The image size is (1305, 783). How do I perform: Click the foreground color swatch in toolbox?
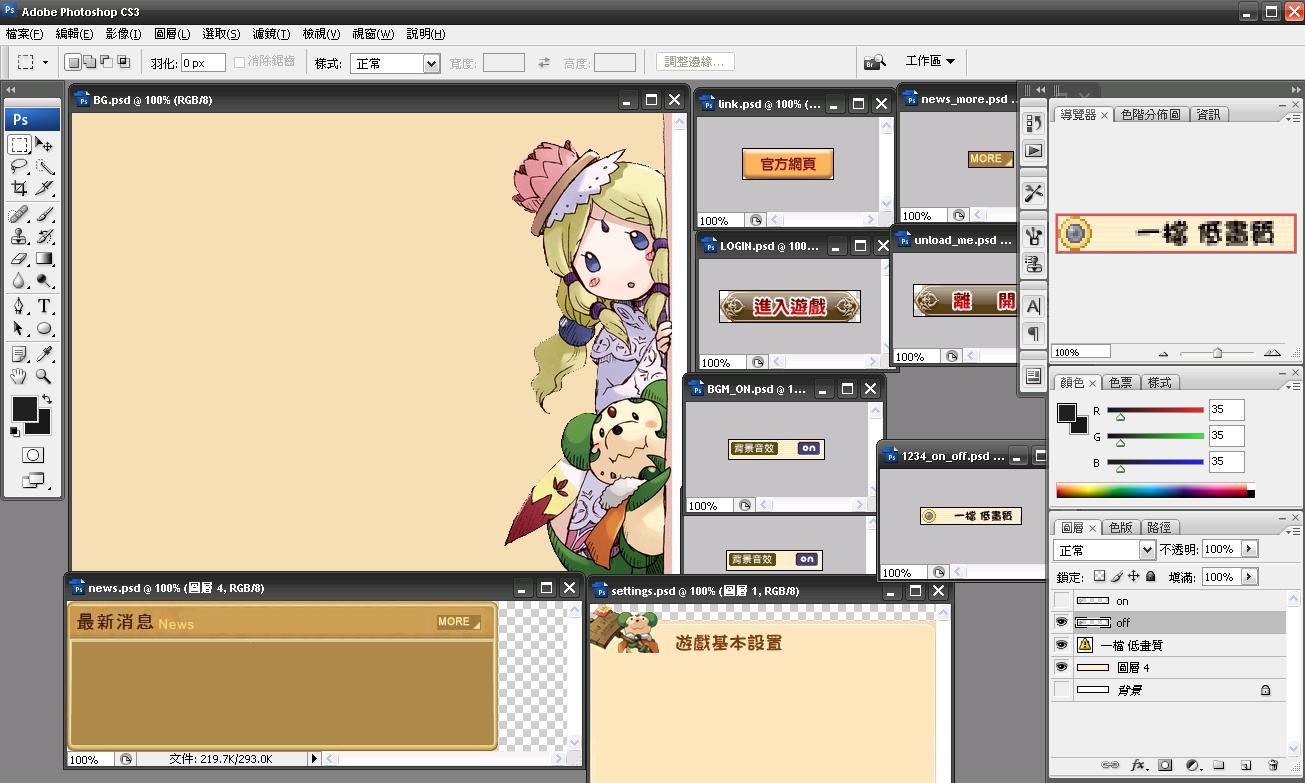24,408
